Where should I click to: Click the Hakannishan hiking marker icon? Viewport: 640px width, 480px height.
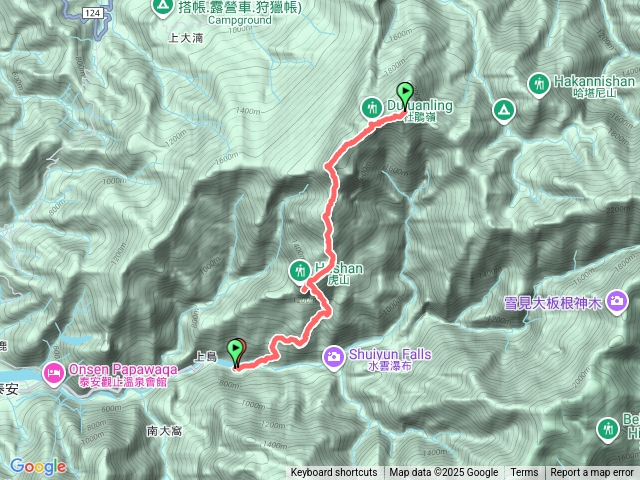(539, 84)
